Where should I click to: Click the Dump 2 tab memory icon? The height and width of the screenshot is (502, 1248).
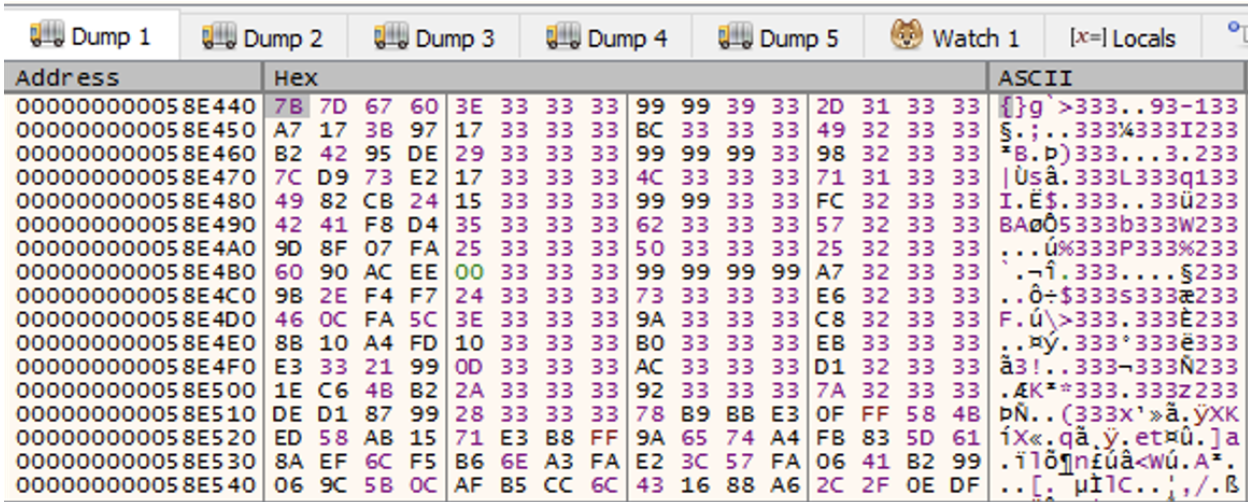pos(218,38)
